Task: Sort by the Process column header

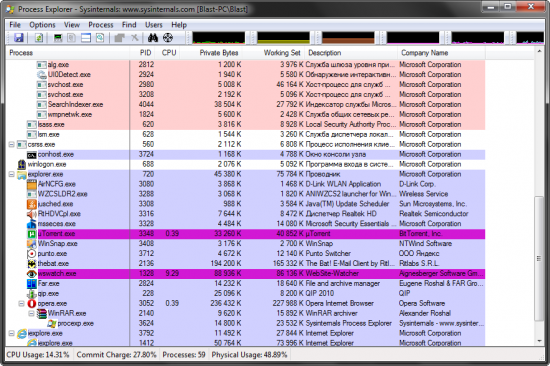Action: (68, 53)
